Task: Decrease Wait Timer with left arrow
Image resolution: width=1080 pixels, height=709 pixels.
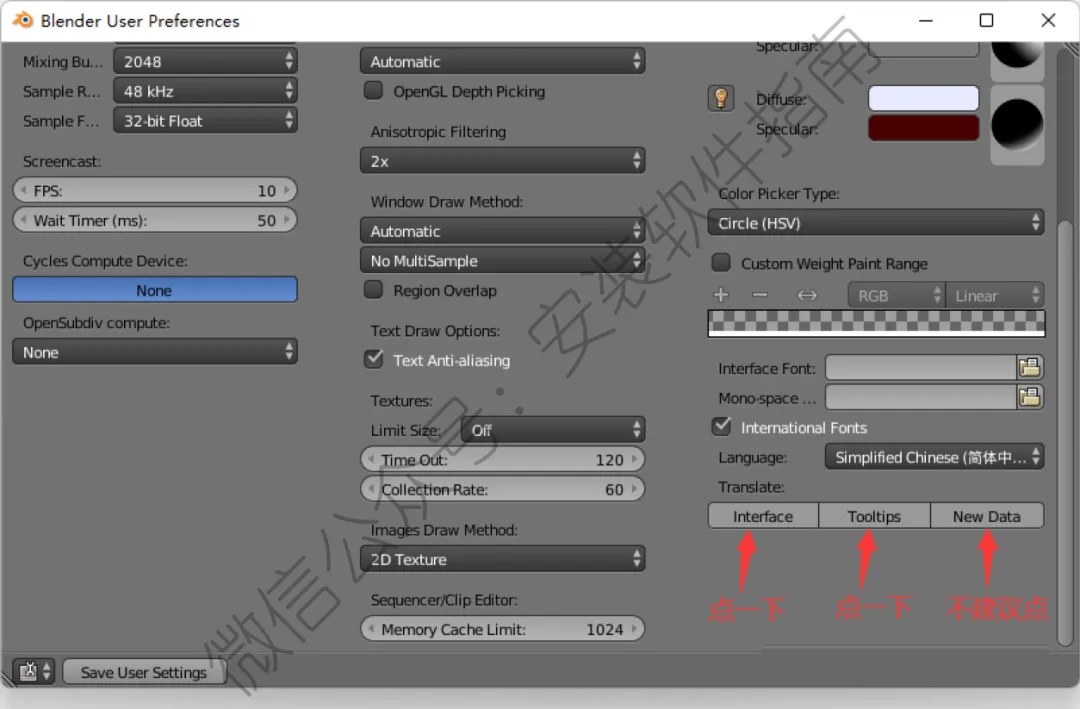Action: [x=23, y=220]
